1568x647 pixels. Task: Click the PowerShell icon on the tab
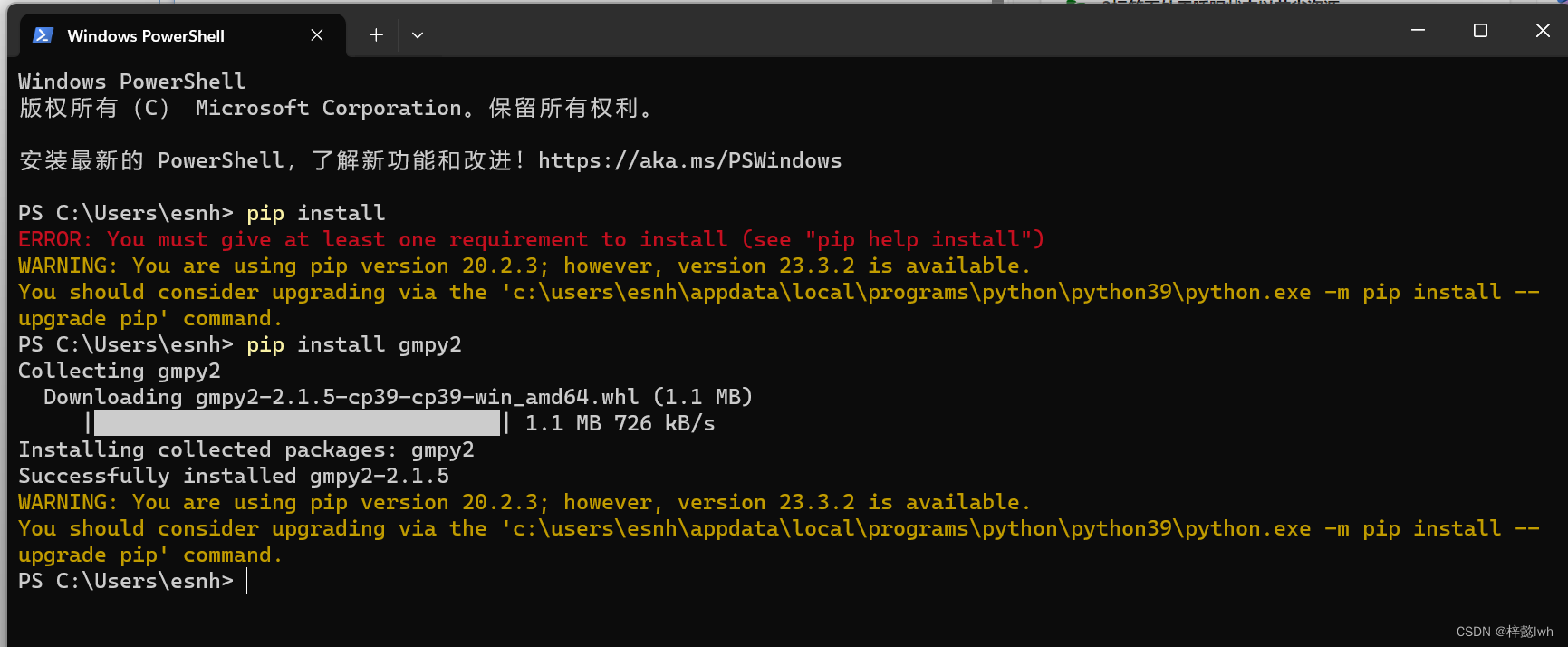43,35
